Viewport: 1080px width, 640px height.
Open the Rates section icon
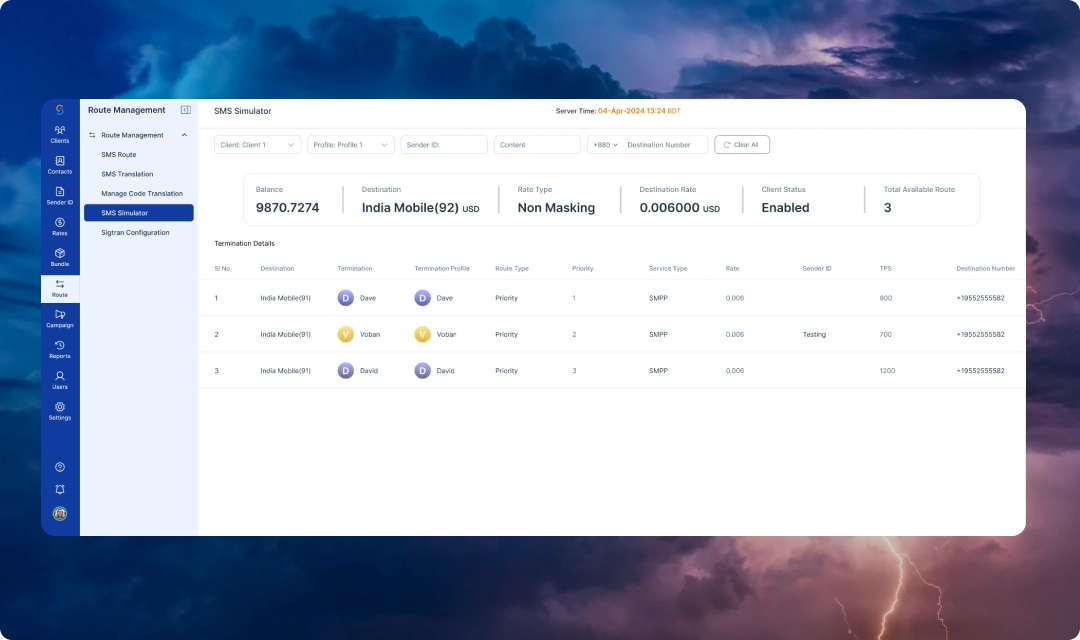[x=60, y=226]
